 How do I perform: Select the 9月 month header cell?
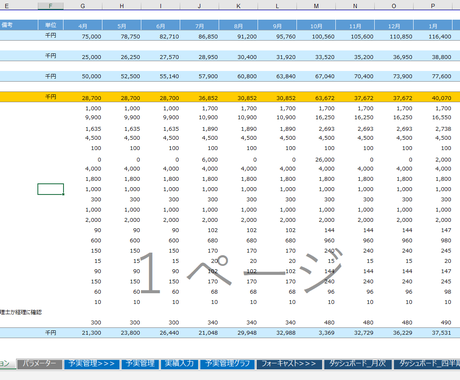tap(277, 25)
